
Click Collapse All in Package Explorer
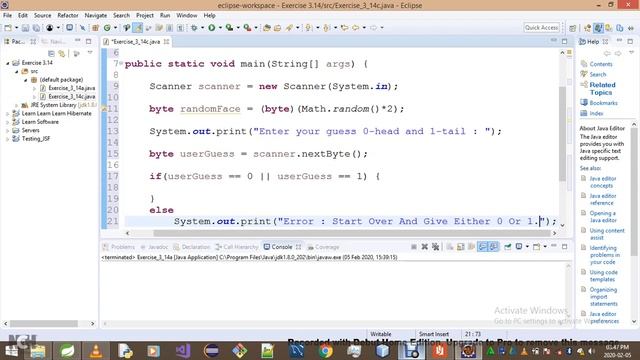51,53
